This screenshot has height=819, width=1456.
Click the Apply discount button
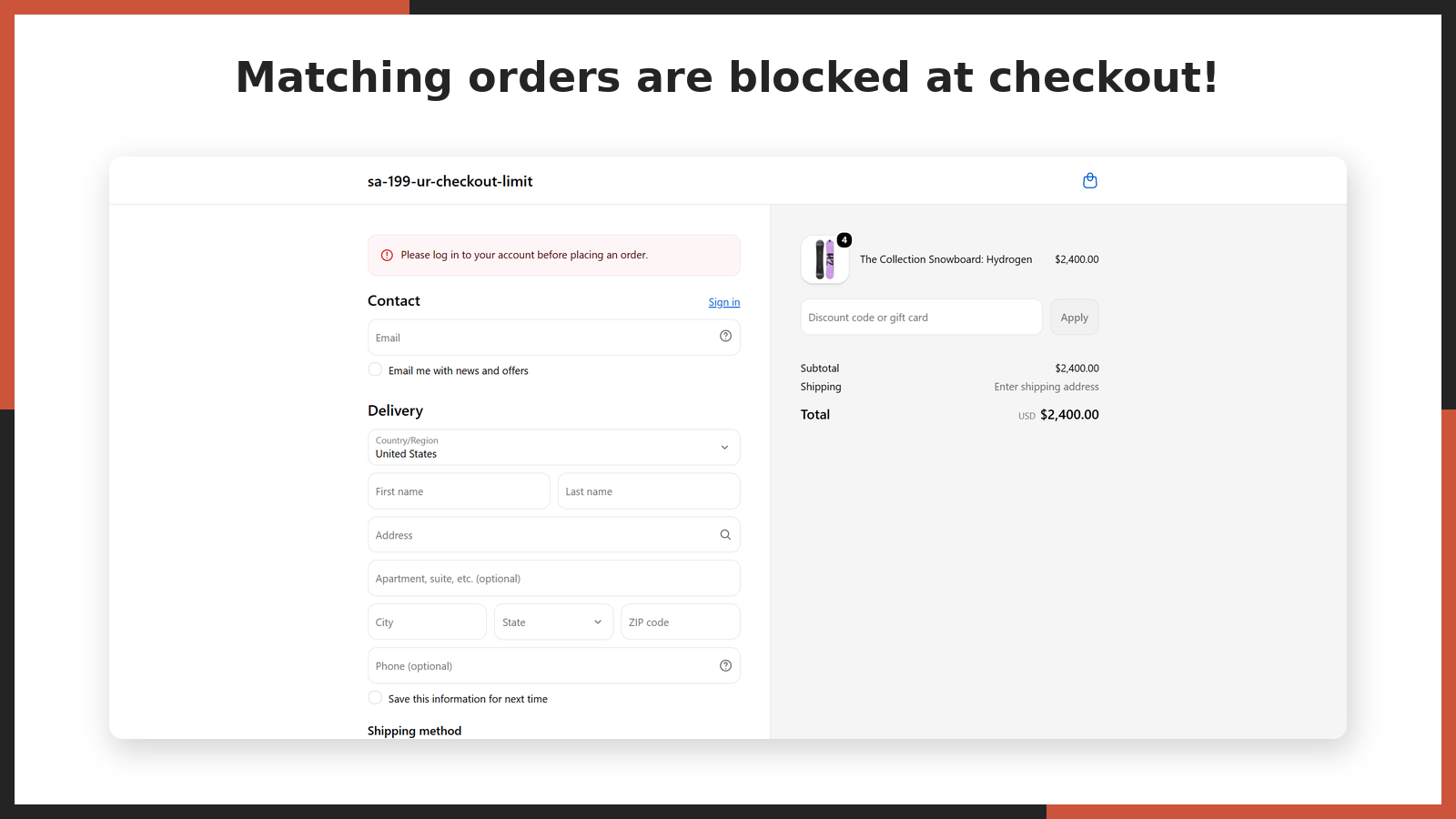(x=1075, y=317)
